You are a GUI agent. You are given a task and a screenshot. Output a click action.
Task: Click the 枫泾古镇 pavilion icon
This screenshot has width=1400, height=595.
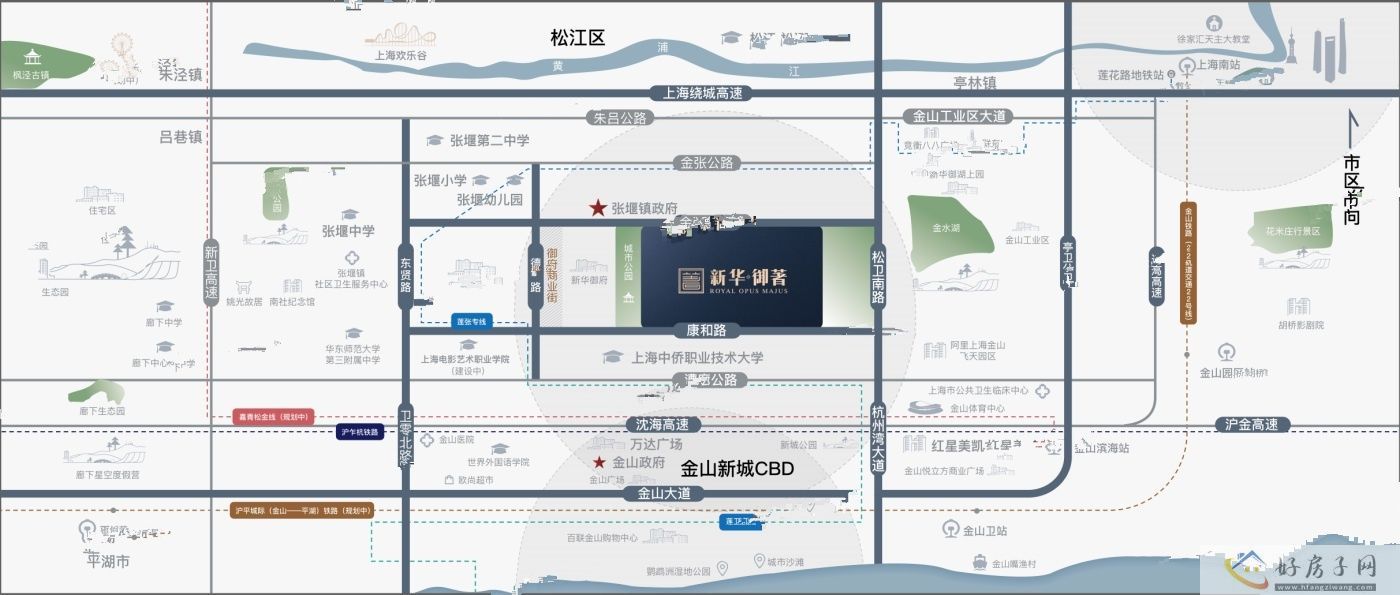click(34, 56)
